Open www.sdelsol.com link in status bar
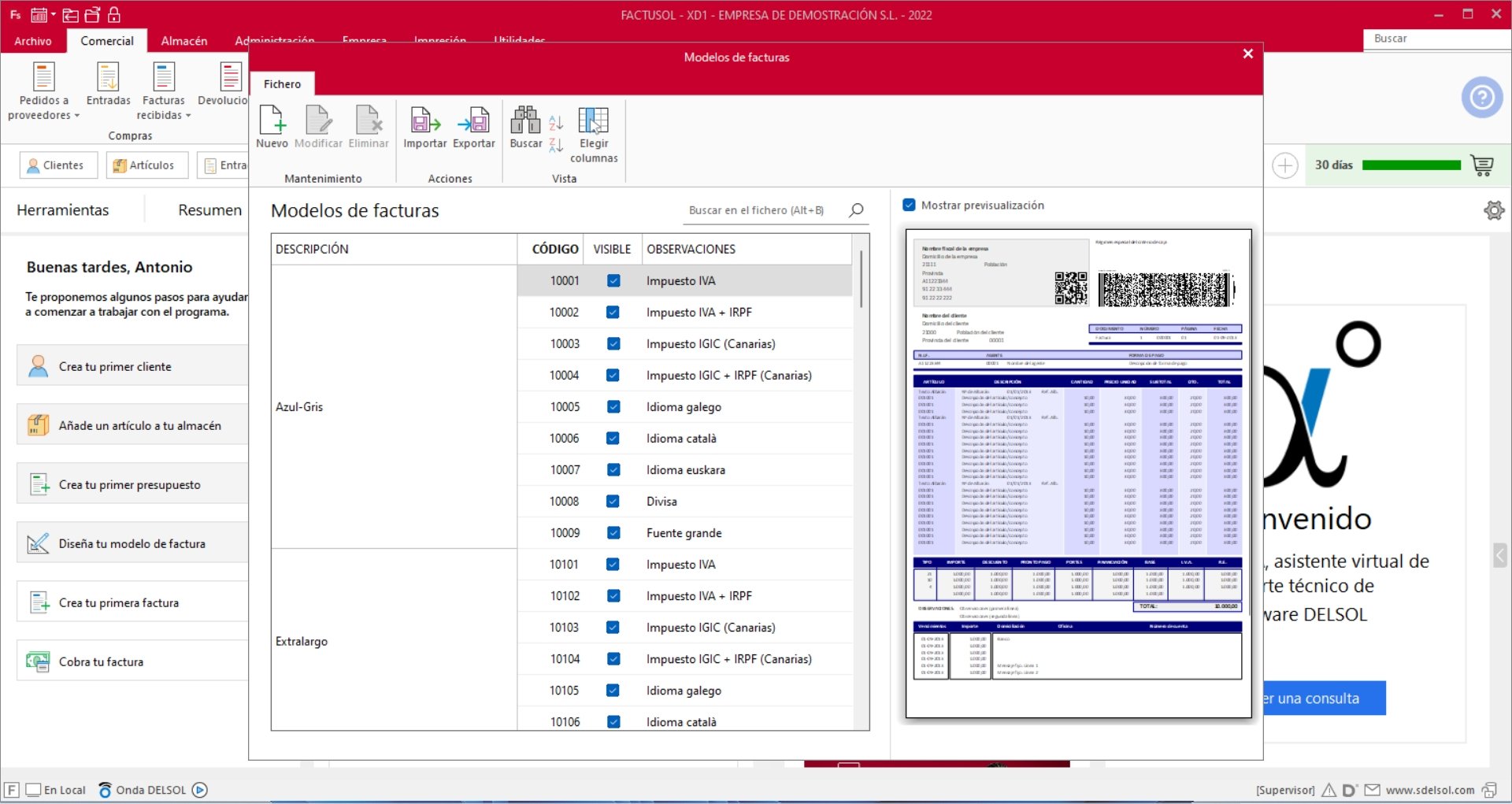Screen dimensions: 1512x804 coord(1430,790)
